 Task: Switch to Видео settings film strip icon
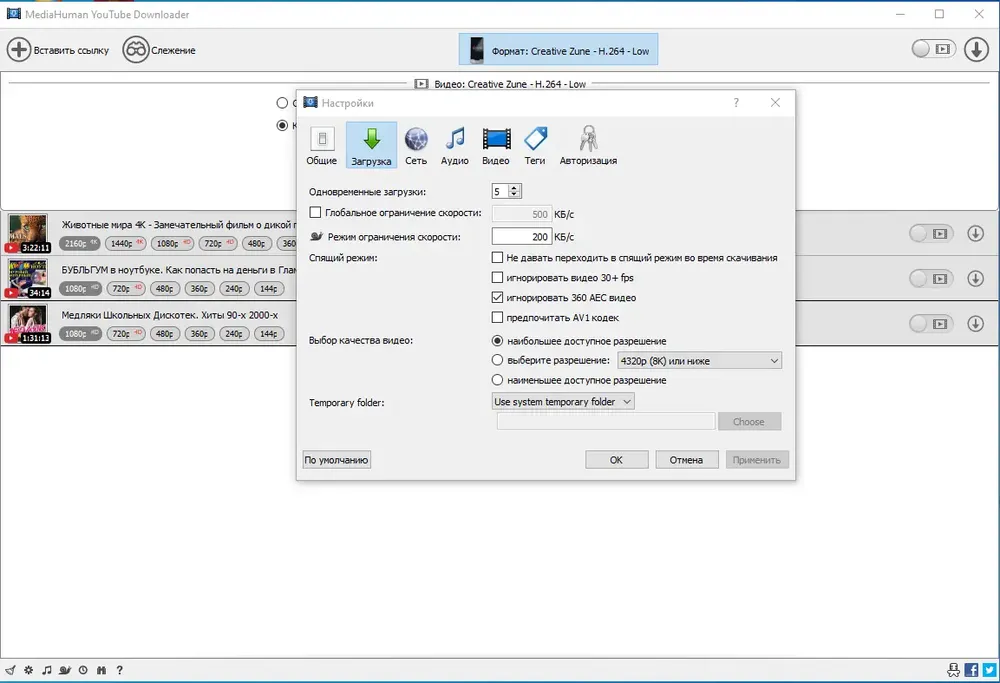496,139
